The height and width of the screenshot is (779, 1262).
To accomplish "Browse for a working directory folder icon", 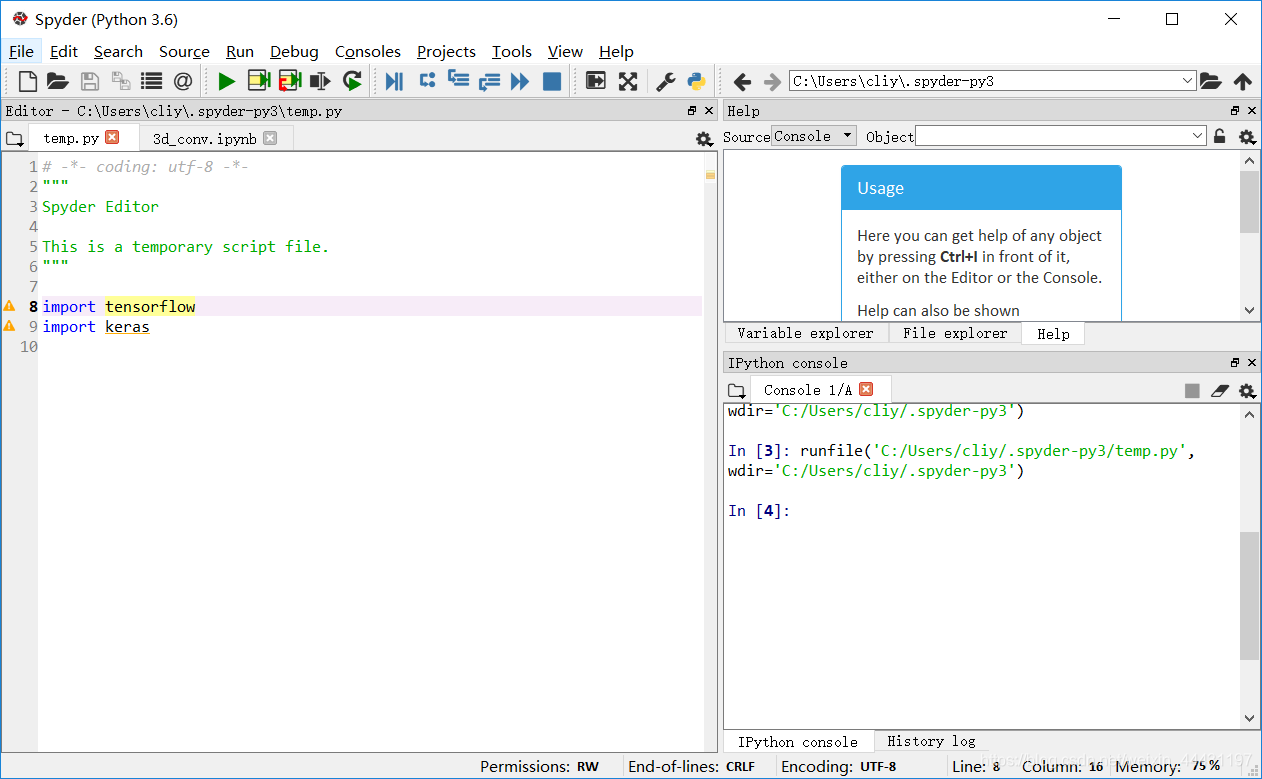I will (1211, 81).
